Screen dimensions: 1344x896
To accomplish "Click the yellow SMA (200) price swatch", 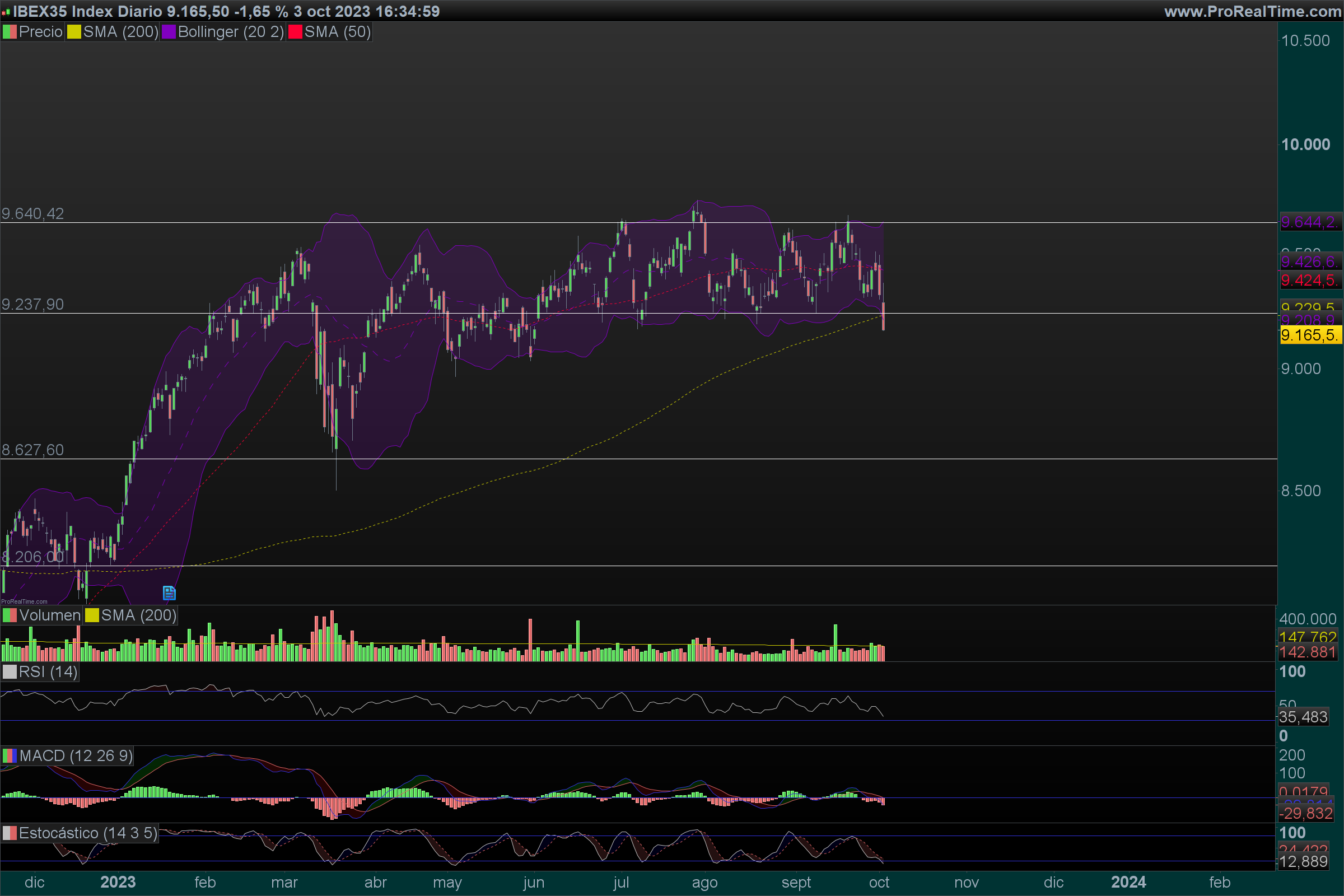I will point(74,32).
